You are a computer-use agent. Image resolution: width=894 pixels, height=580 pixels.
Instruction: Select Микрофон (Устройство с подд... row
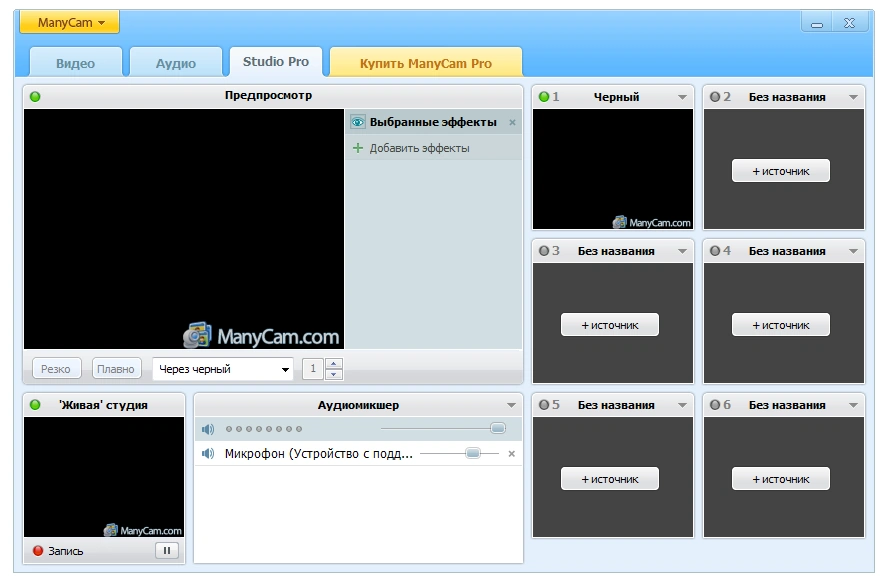(358, 454)
